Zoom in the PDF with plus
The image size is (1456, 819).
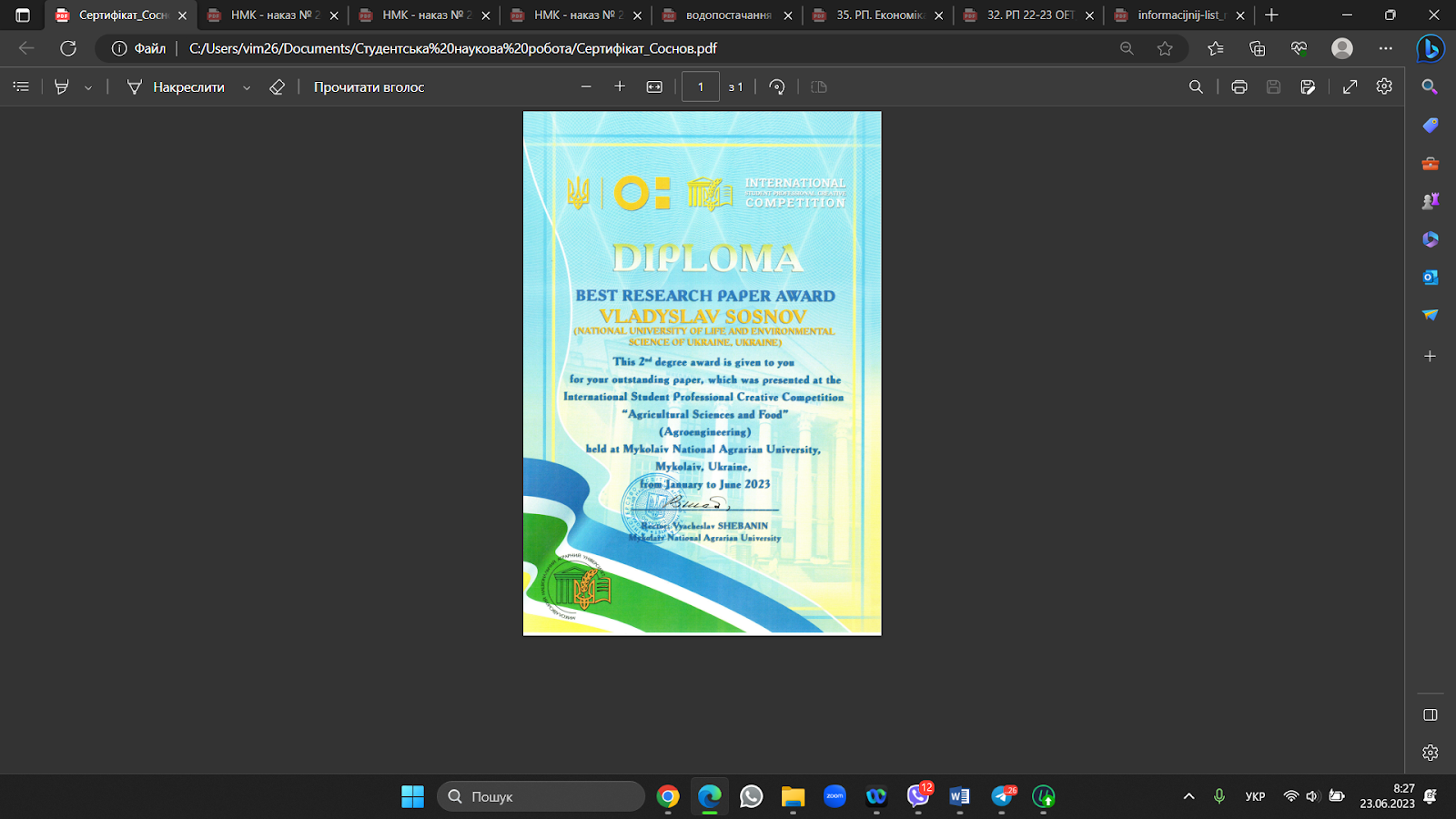tap(620, 86)
